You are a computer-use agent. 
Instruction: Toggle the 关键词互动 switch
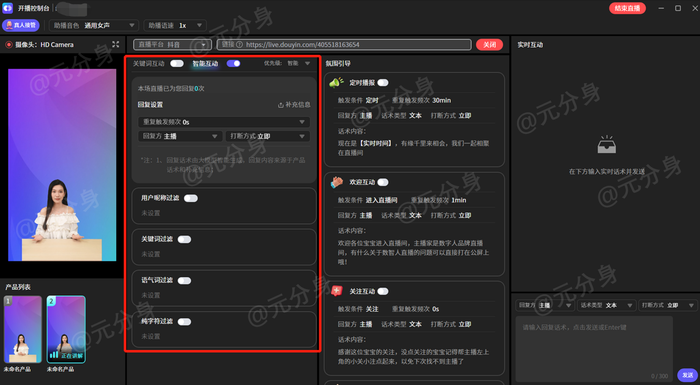pyautogui.click(x=177, y=63)
